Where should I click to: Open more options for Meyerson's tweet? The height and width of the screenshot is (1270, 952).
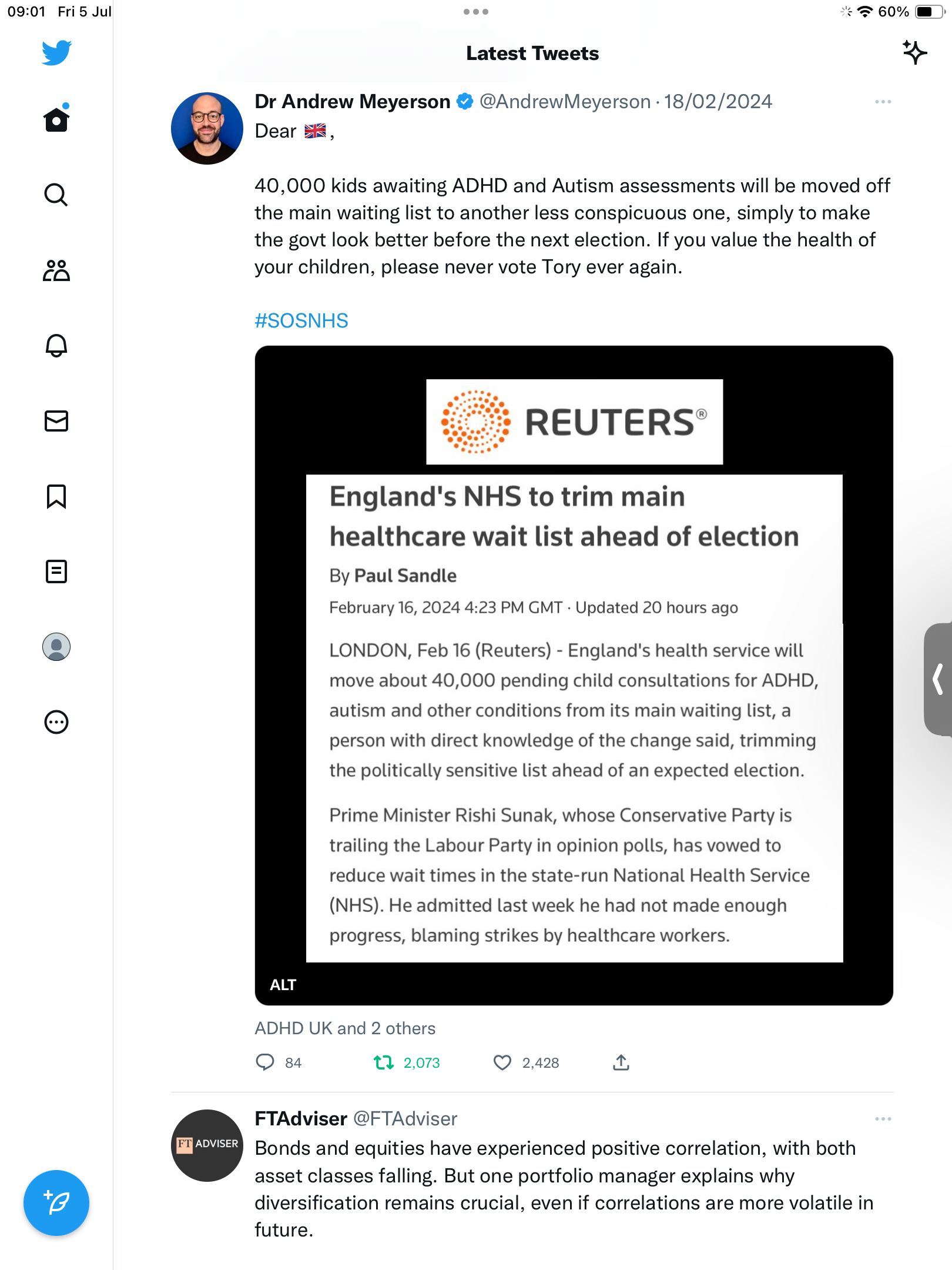(x=883, y=102)
